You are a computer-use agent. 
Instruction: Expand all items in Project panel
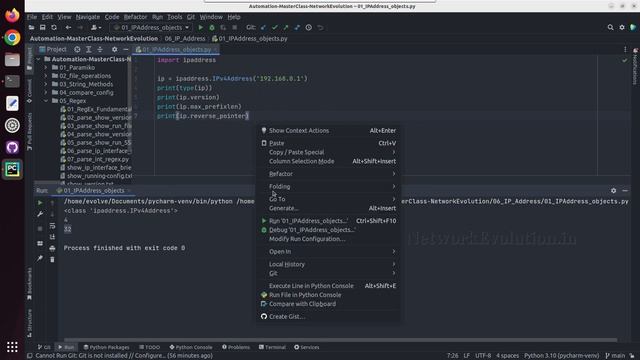(x=89, y=49)
